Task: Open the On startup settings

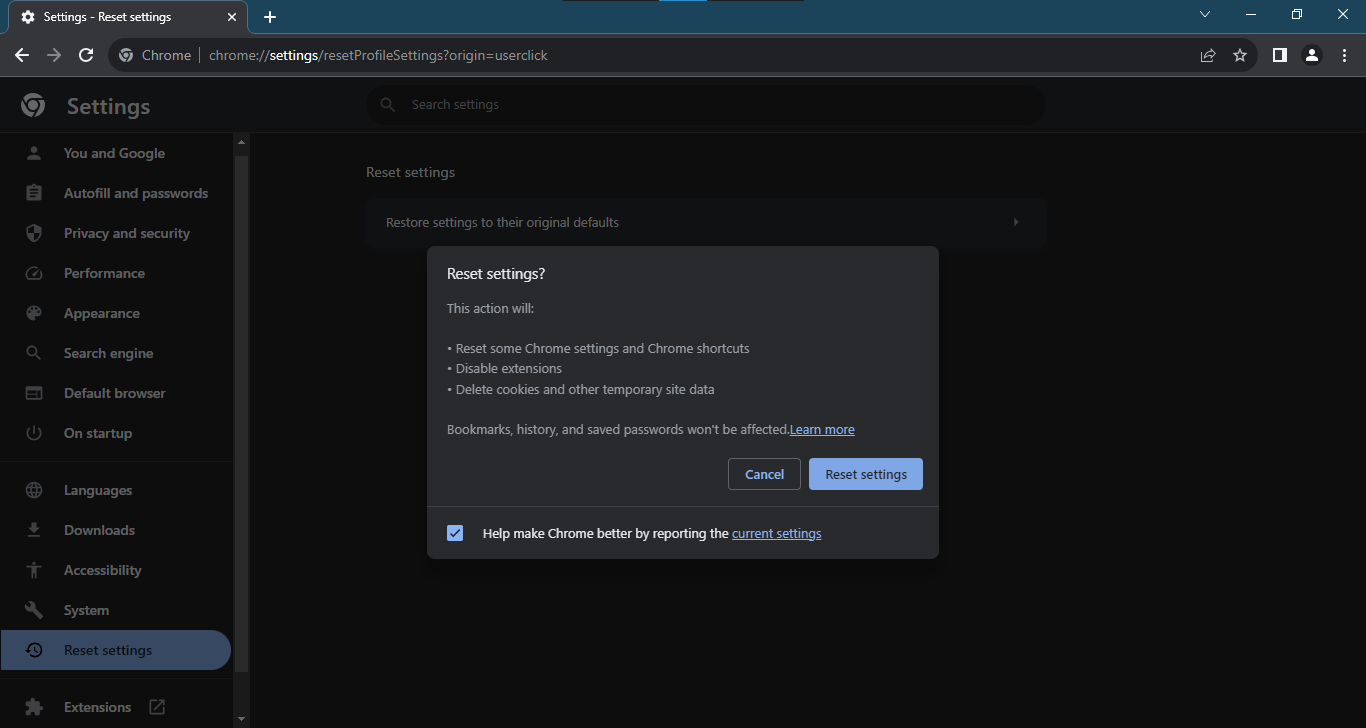Action: 97,432
